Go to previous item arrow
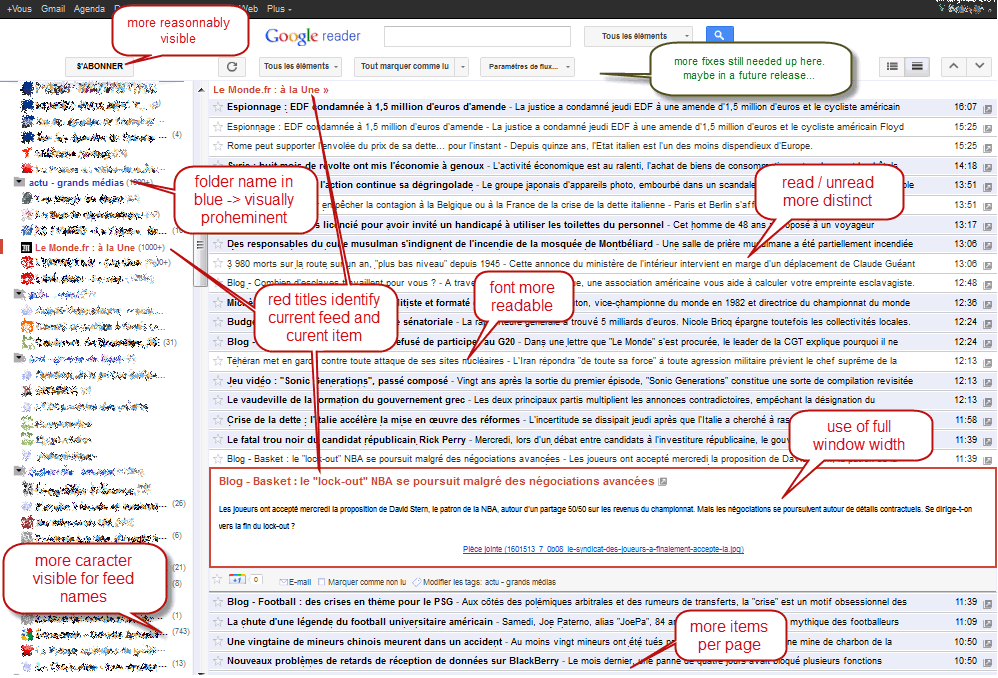Screen dimensions: 998x678 click(x=953, y=66)
